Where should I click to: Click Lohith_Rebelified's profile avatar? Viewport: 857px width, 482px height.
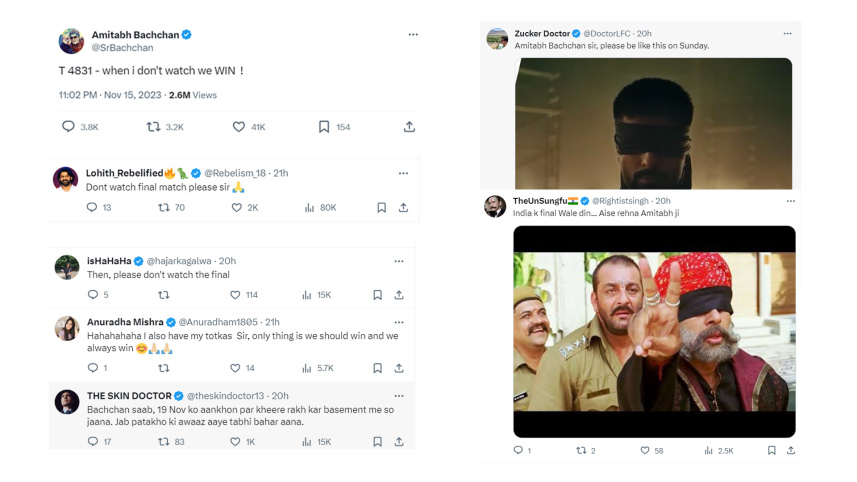pos(66,179)
